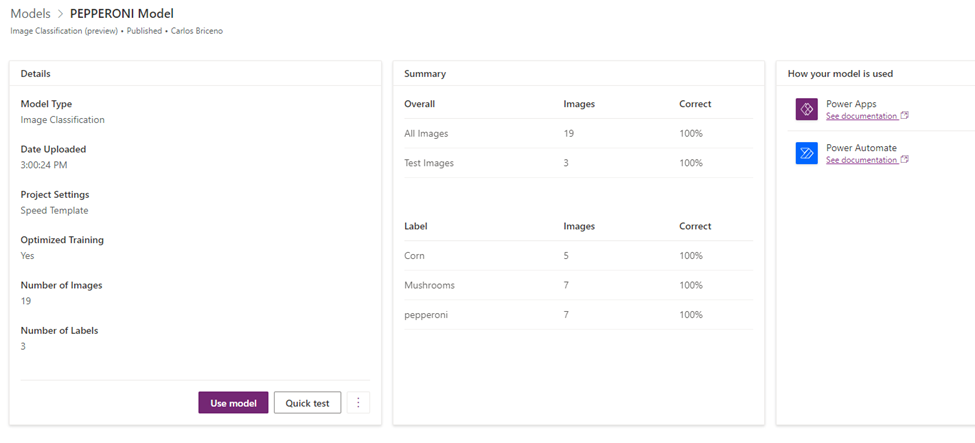Click the breadcrumb chevron after Models
975x443 pixels.
60,13
